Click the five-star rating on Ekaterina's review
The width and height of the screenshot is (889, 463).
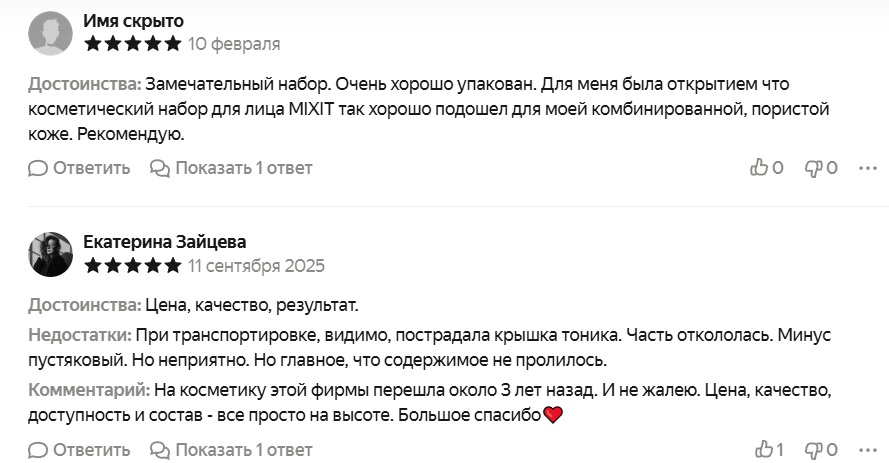[133, 266]
